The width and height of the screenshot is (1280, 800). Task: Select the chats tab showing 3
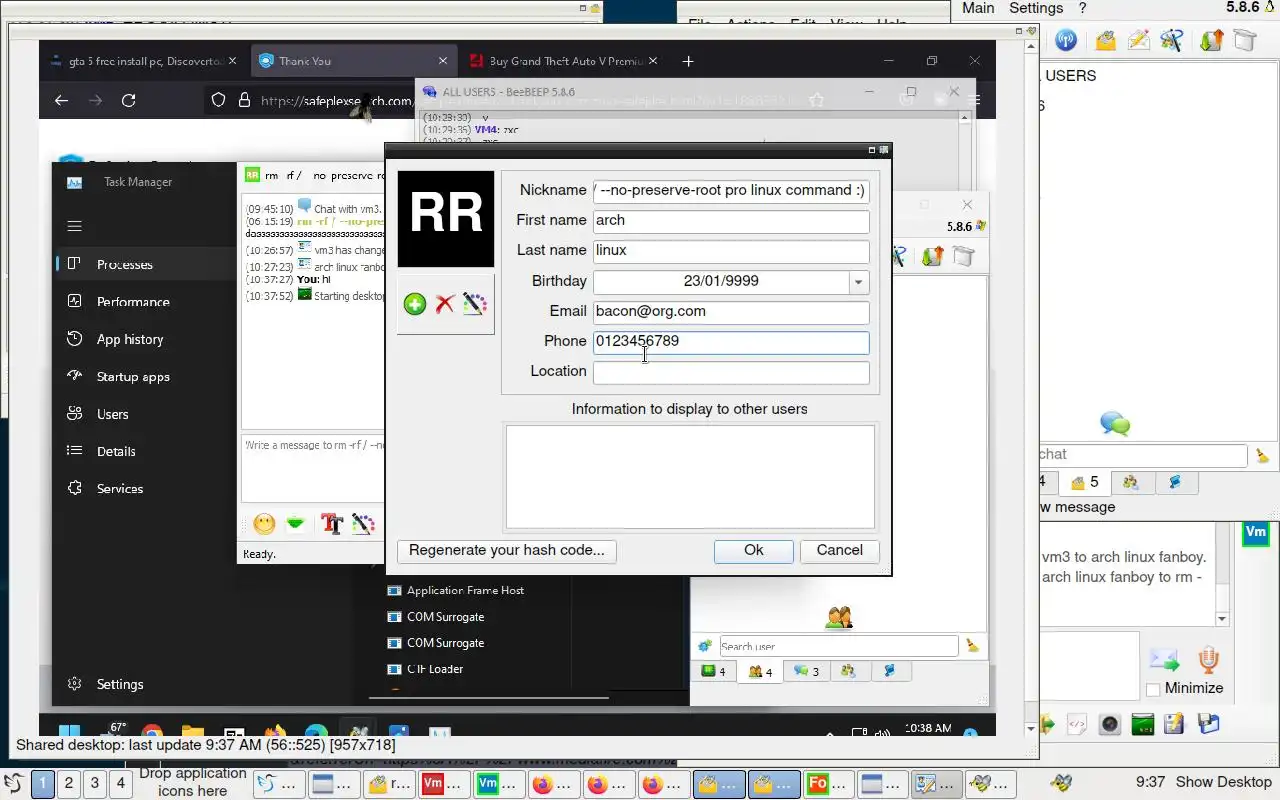click(x=806, y=671)
